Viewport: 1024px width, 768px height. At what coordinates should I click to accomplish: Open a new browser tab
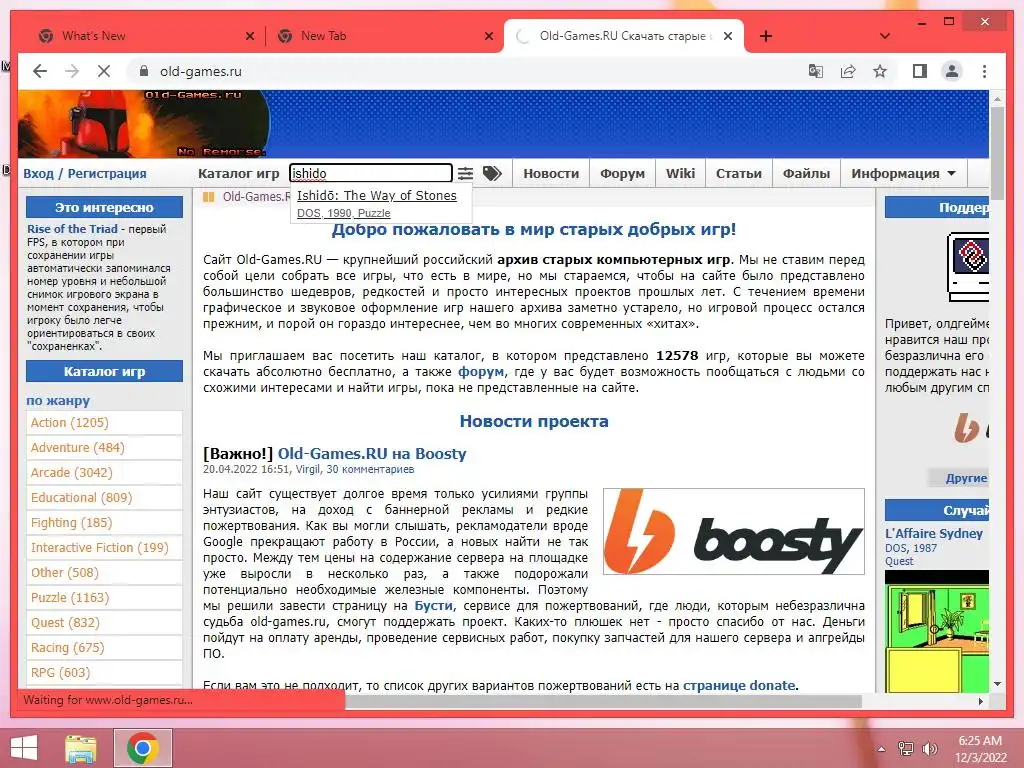click(x=766, y=36)
